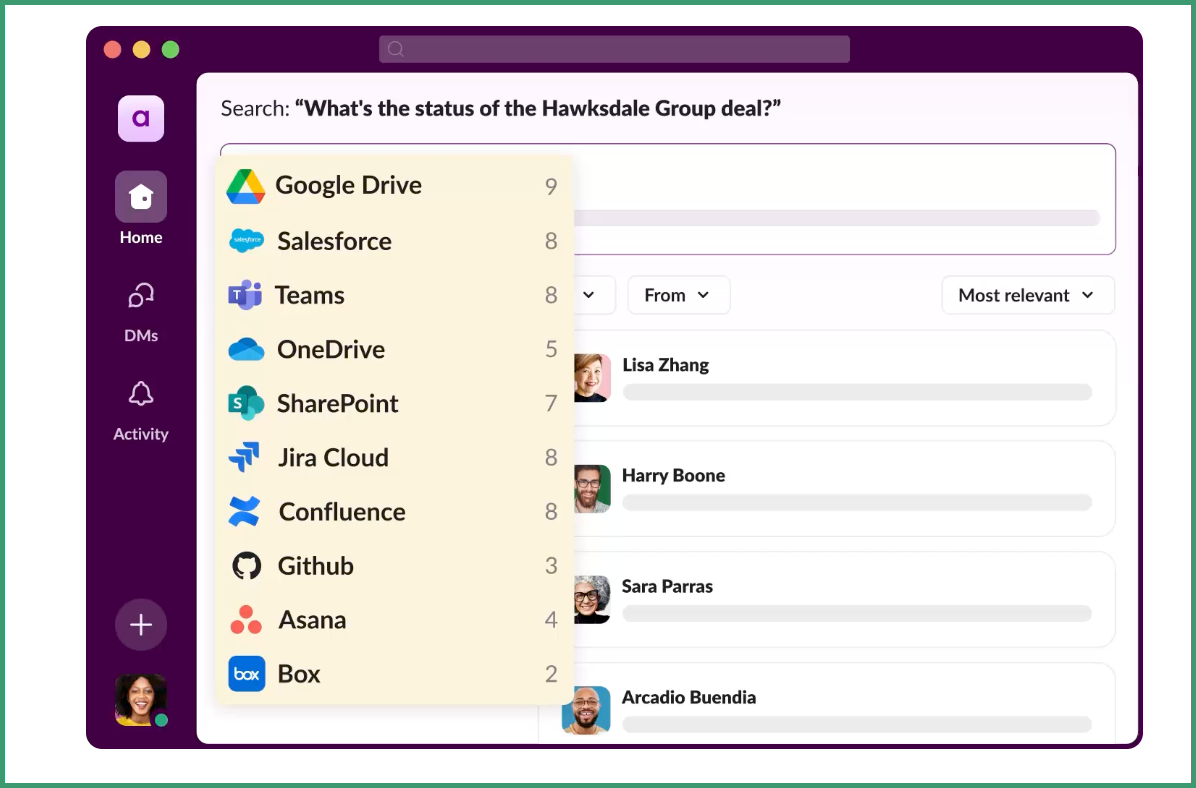Viewport: 1196px width, 788px height.
Task: Click the Lisa Zhang name
Action: [x=665, y=365]
